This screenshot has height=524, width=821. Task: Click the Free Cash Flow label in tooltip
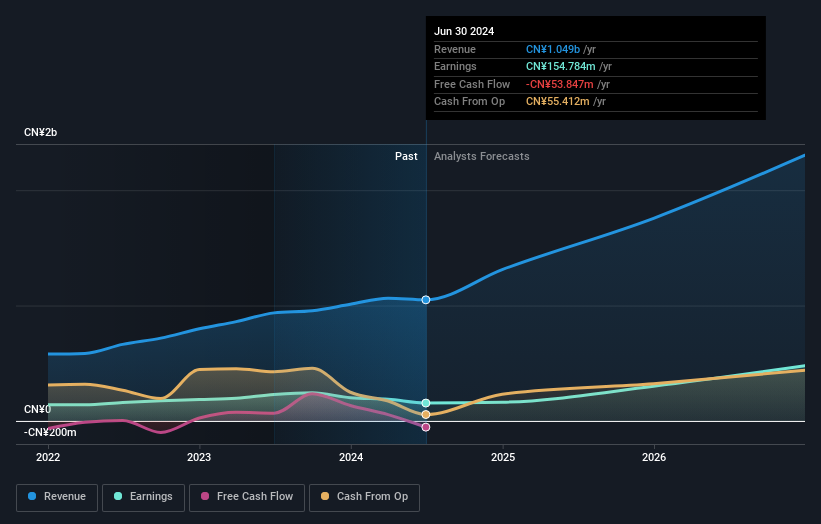coord(472,84)
